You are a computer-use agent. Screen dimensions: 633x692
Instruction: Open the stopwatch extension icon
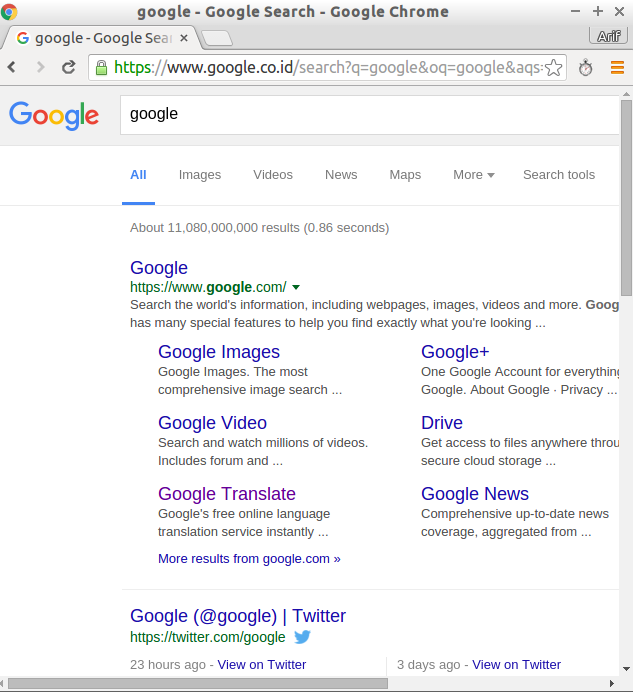click(585, 68)
